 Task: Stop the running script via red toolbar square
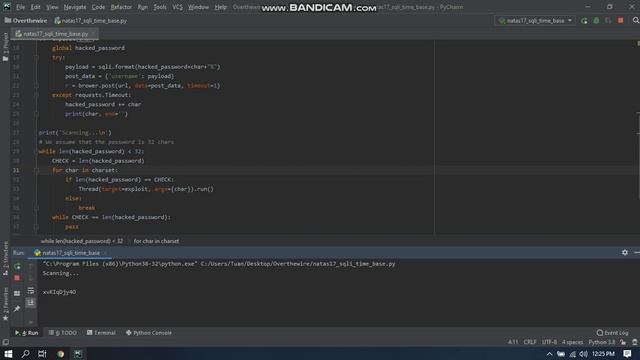[x=620, y=20]
